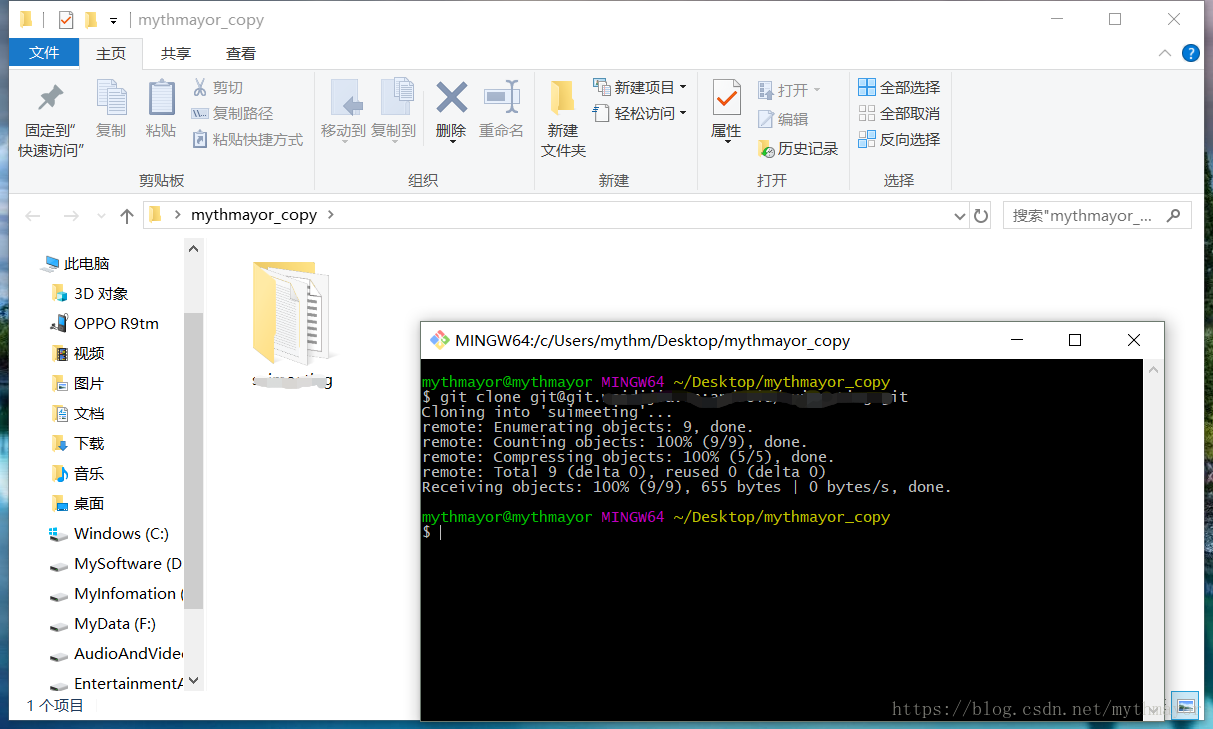This screenshot has width=1213, height=729.
Task: Select Documents (文档) folder
Action: tap(78, 414)
